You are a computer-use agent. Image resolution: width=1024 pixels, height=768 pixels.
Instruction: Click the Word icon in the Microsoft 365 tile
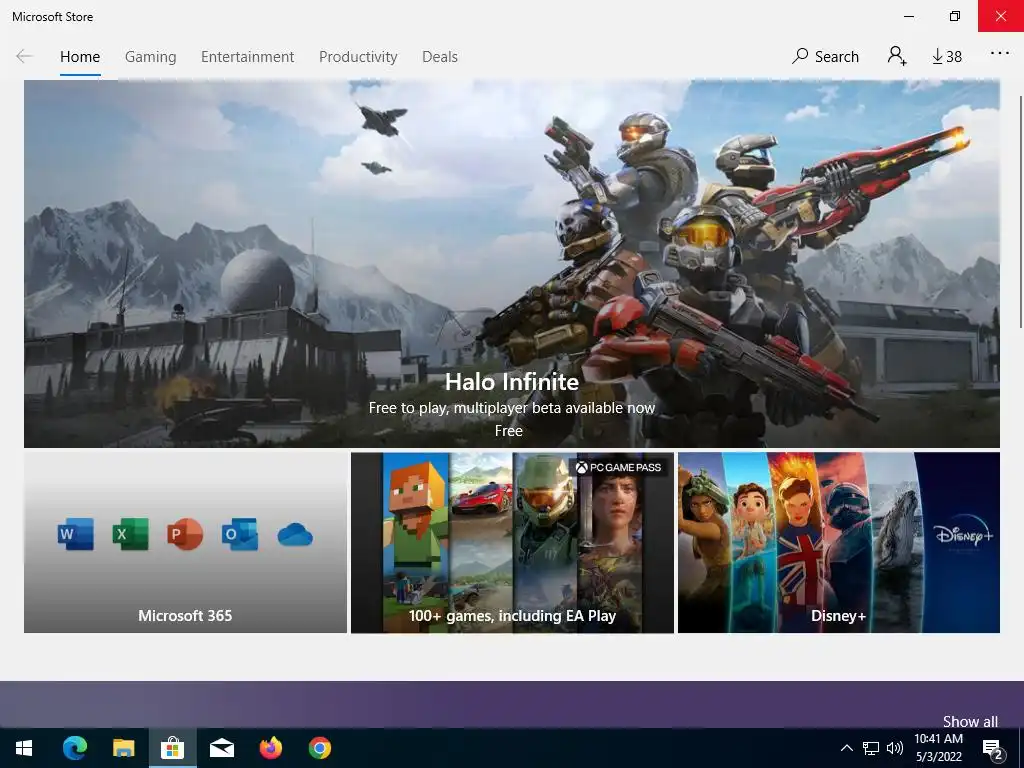pos(75,534)
